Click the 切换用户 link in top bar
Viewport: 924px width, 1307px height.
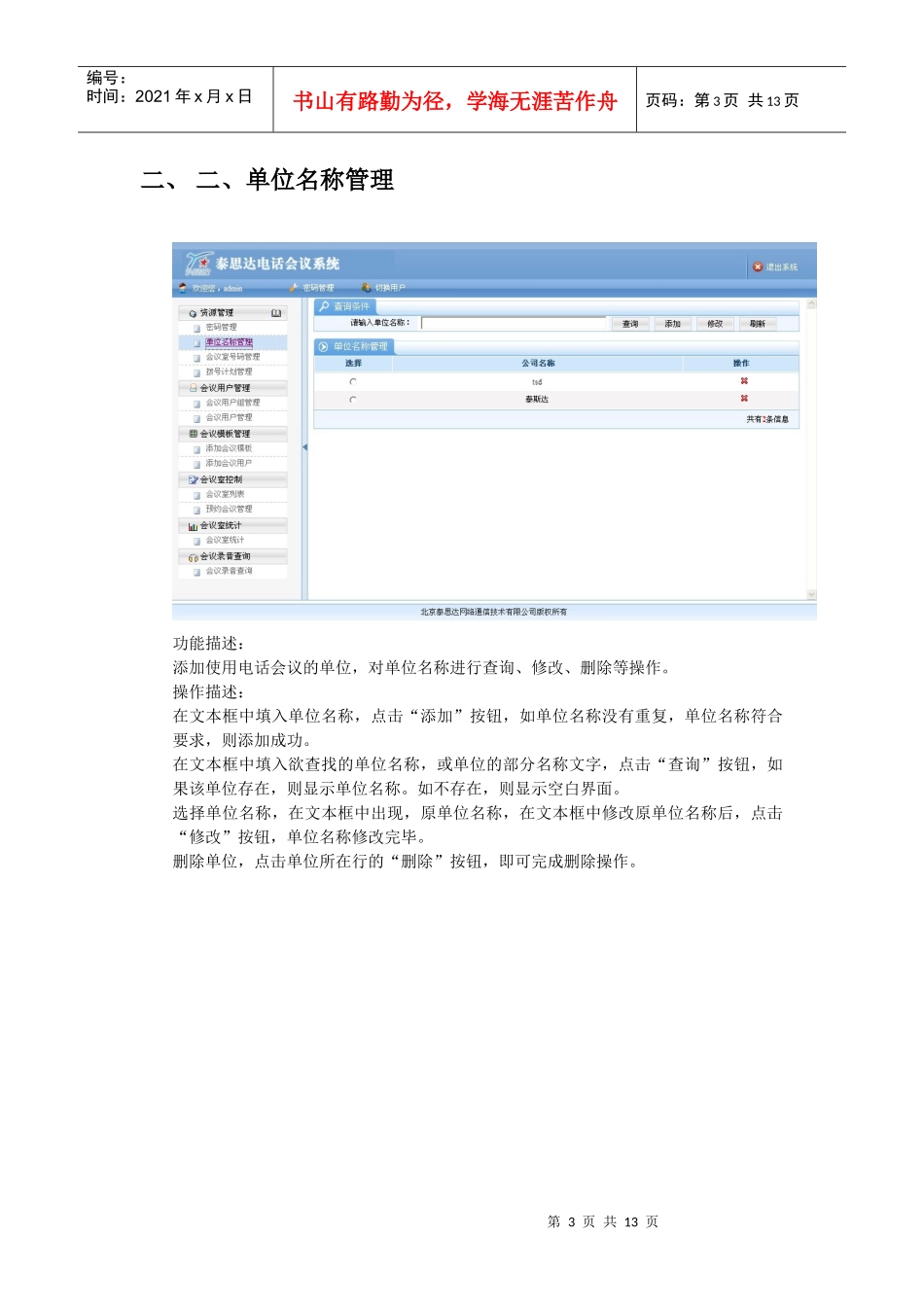[390, 288]
